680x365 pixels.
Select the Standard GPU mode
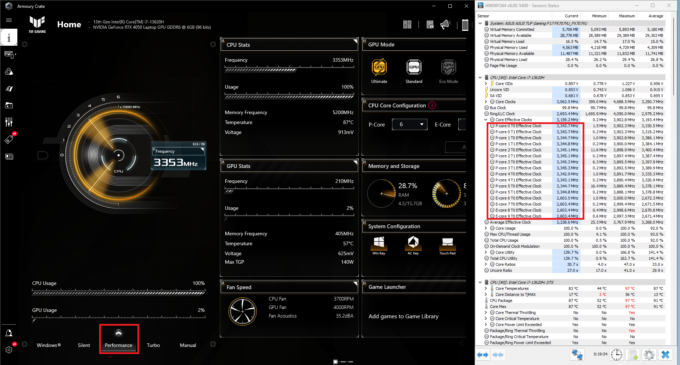point(414,72)
